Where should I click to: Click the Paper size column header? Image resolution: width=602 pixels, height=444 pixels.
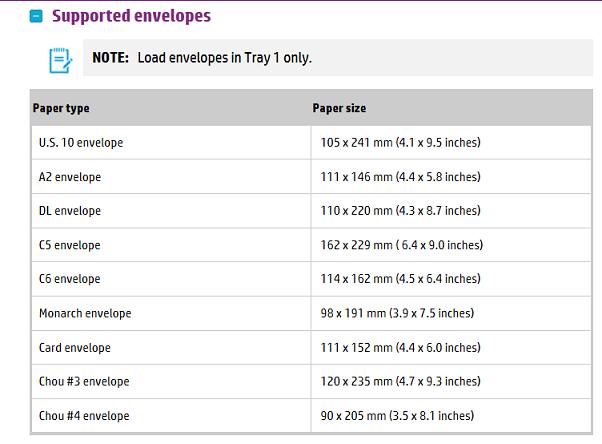pyautogui.click(x=339, y=108)
